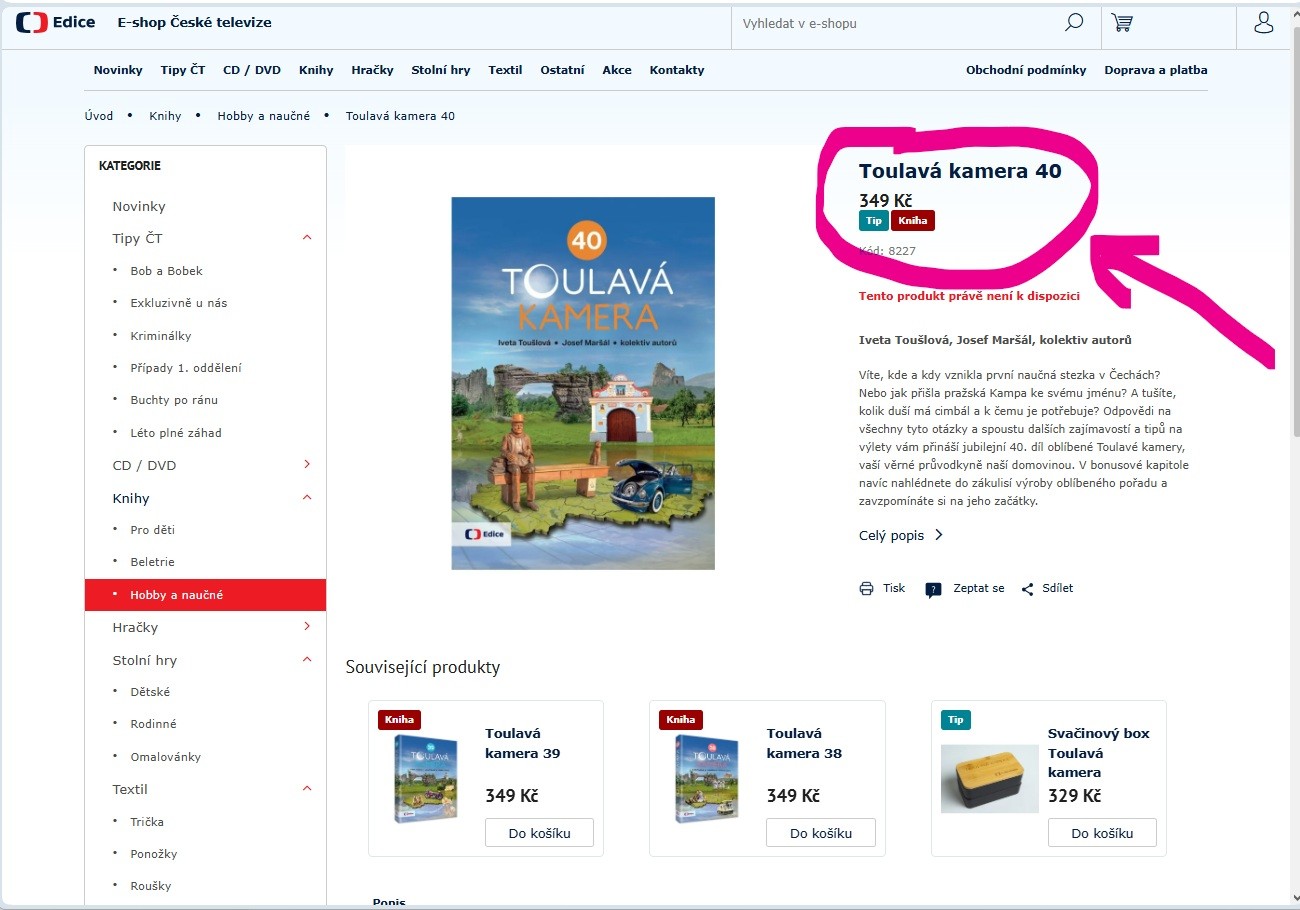Click the search magnifier icon

[1074, 22]
